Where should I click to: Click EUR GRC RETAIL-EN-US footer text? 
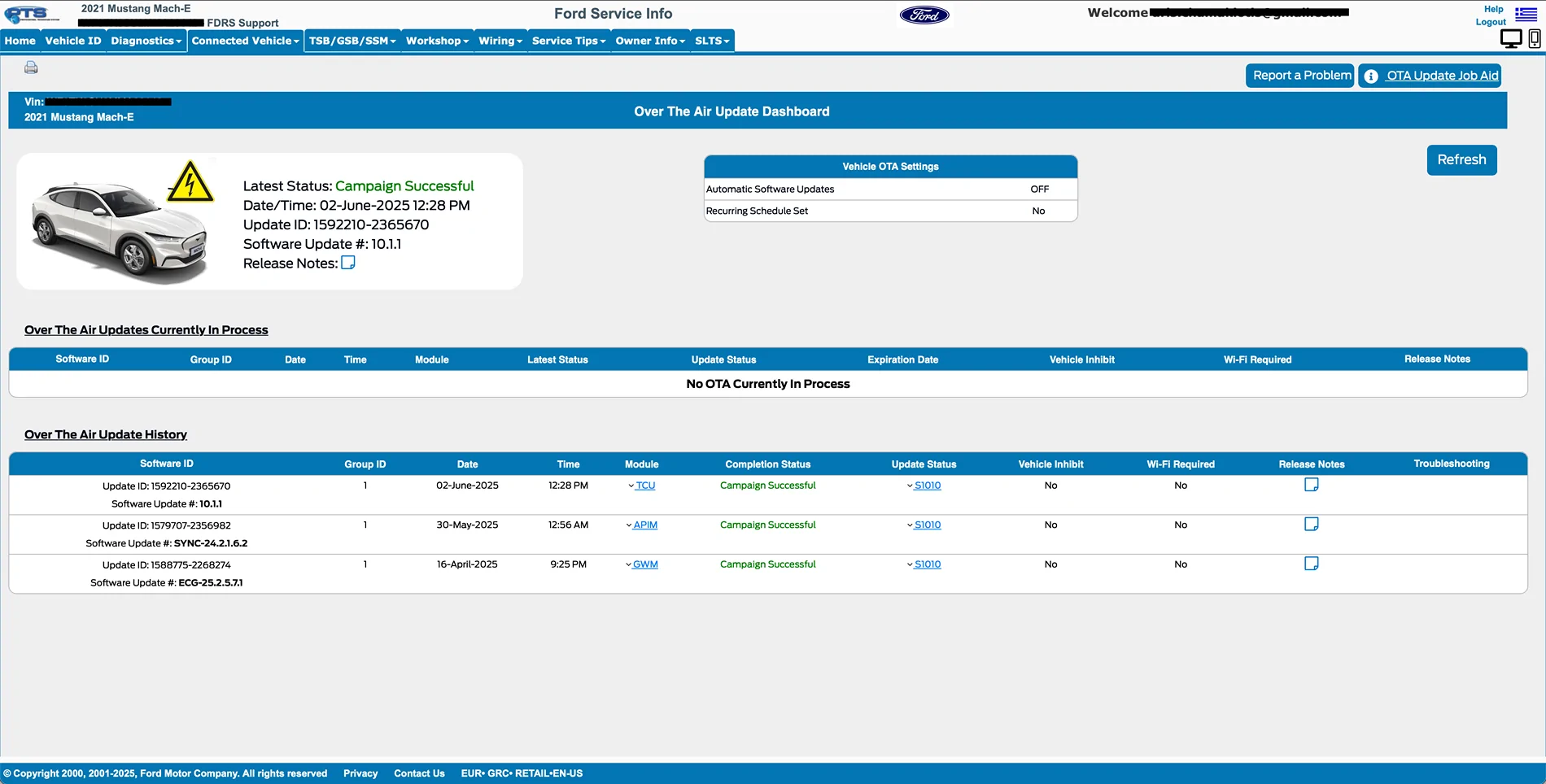(x=522, y=773)
